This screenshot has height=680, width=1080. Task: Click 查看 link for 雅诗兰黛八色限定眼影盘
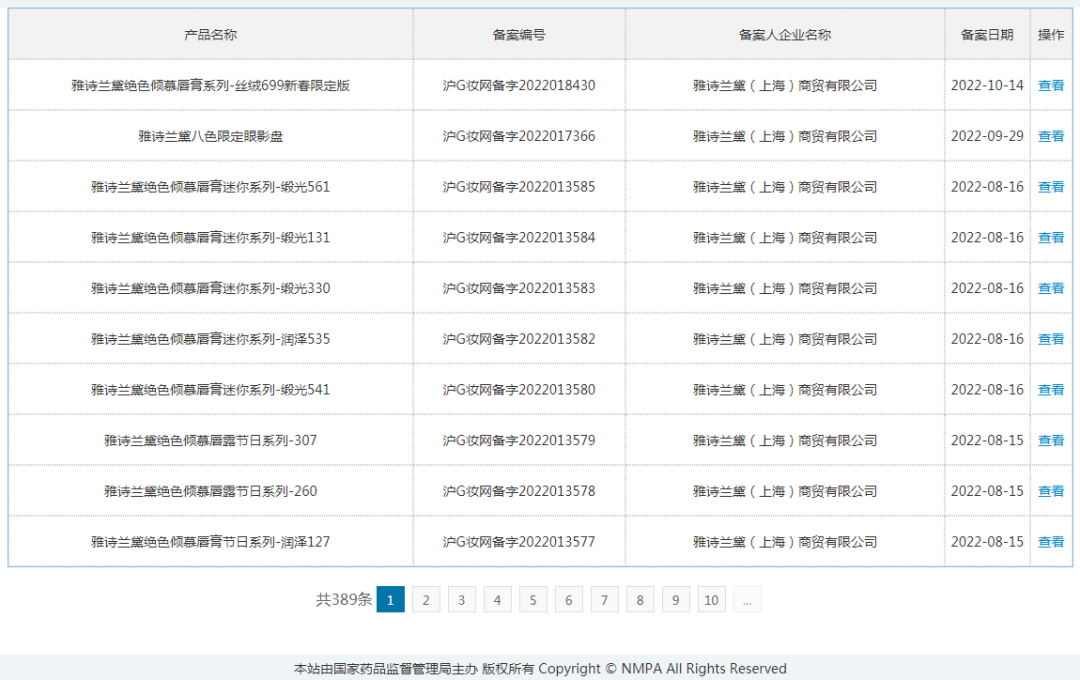[x=1050, y=136]
